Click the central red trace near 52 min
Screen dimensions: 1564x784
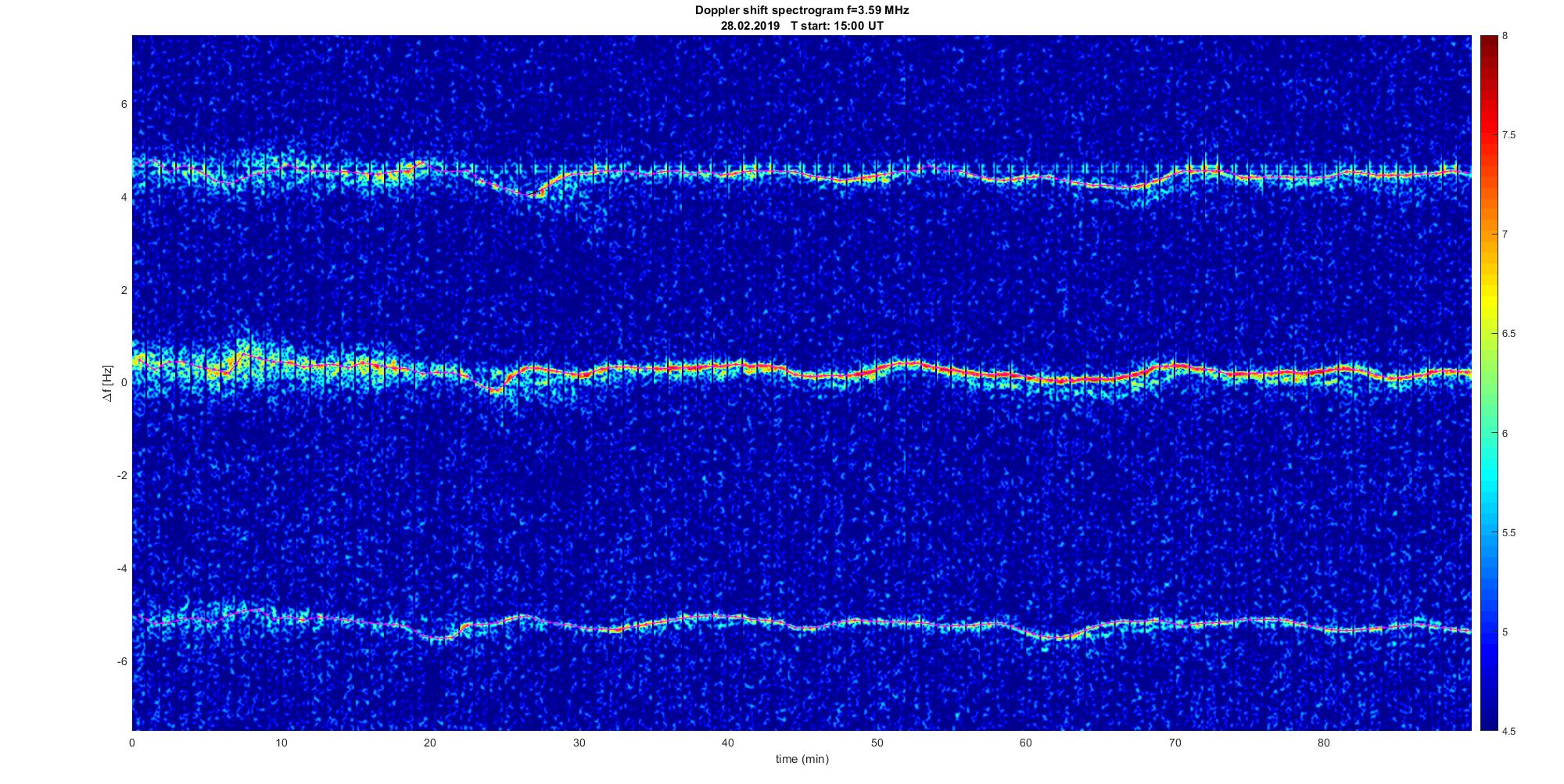(x=907, y=364)
